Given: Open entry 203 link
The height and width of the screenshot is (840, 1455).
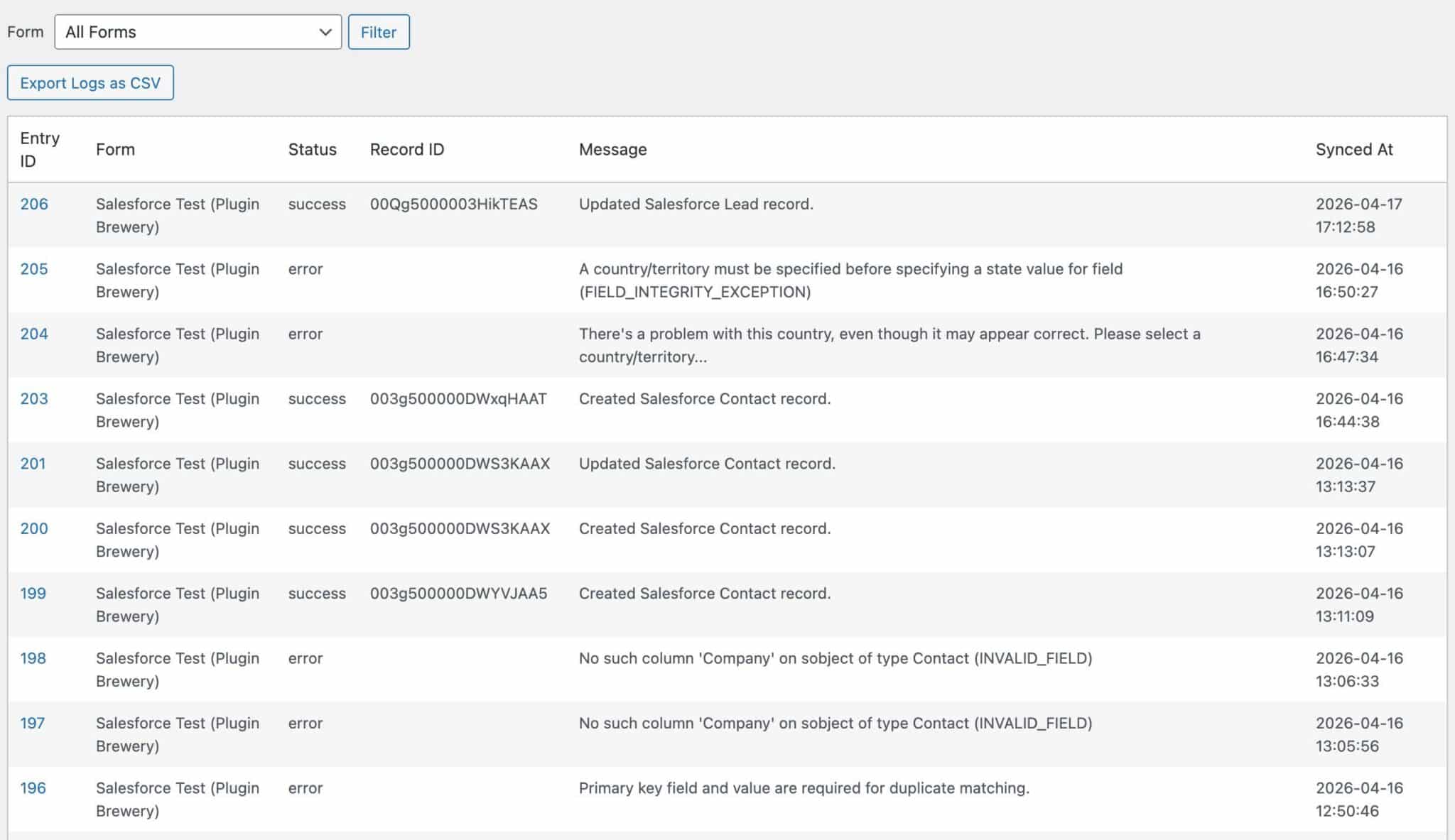Looking at the screenshot, I should (34, 399).
